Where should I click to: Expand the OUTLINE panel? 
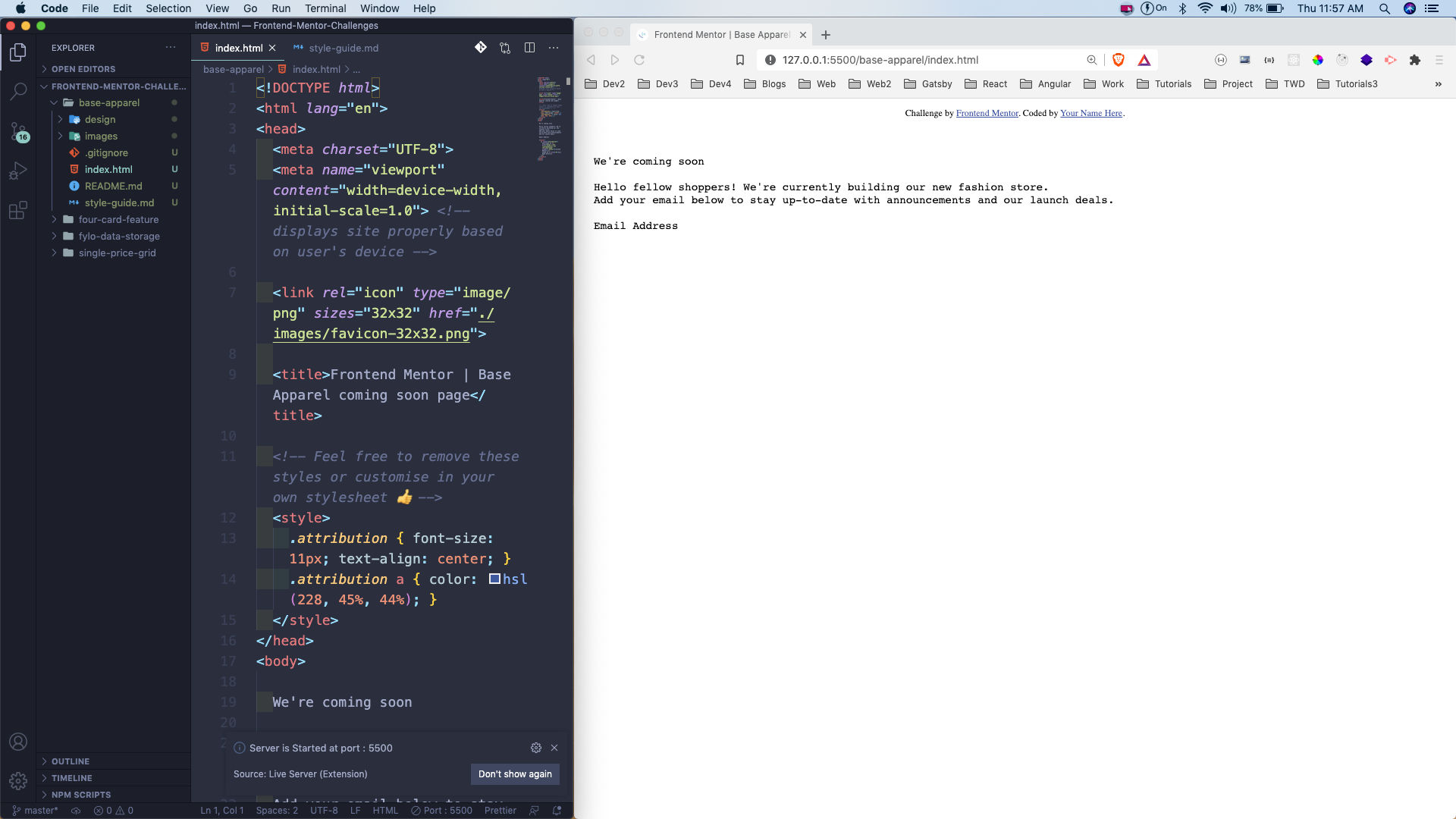point(114,761)
